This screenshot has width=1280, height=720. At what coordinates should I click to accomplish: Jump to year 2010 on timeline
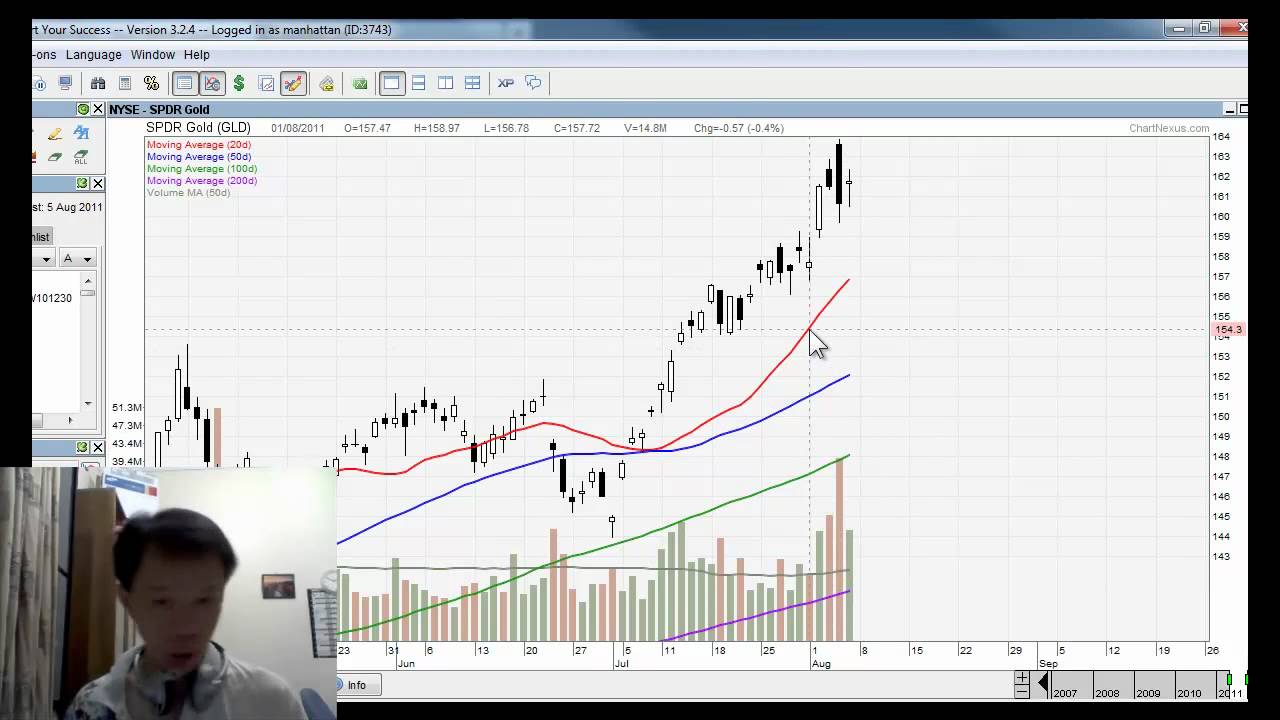1190,693
